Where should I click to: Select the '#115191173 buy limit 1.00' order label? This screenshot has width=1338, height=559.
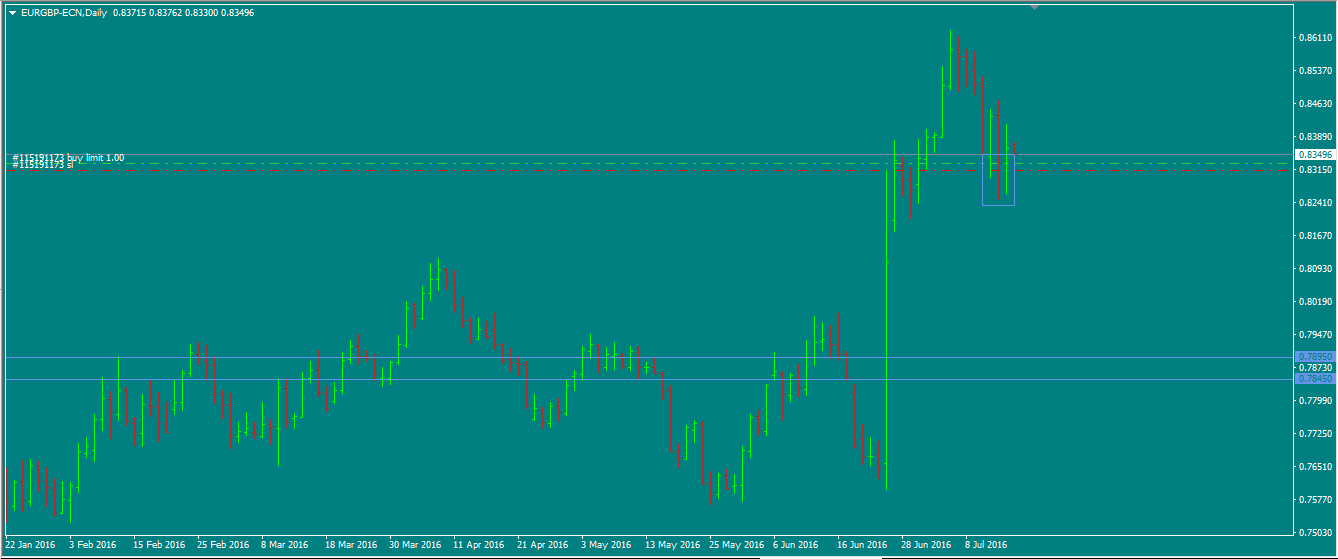[x=68, y=158]
